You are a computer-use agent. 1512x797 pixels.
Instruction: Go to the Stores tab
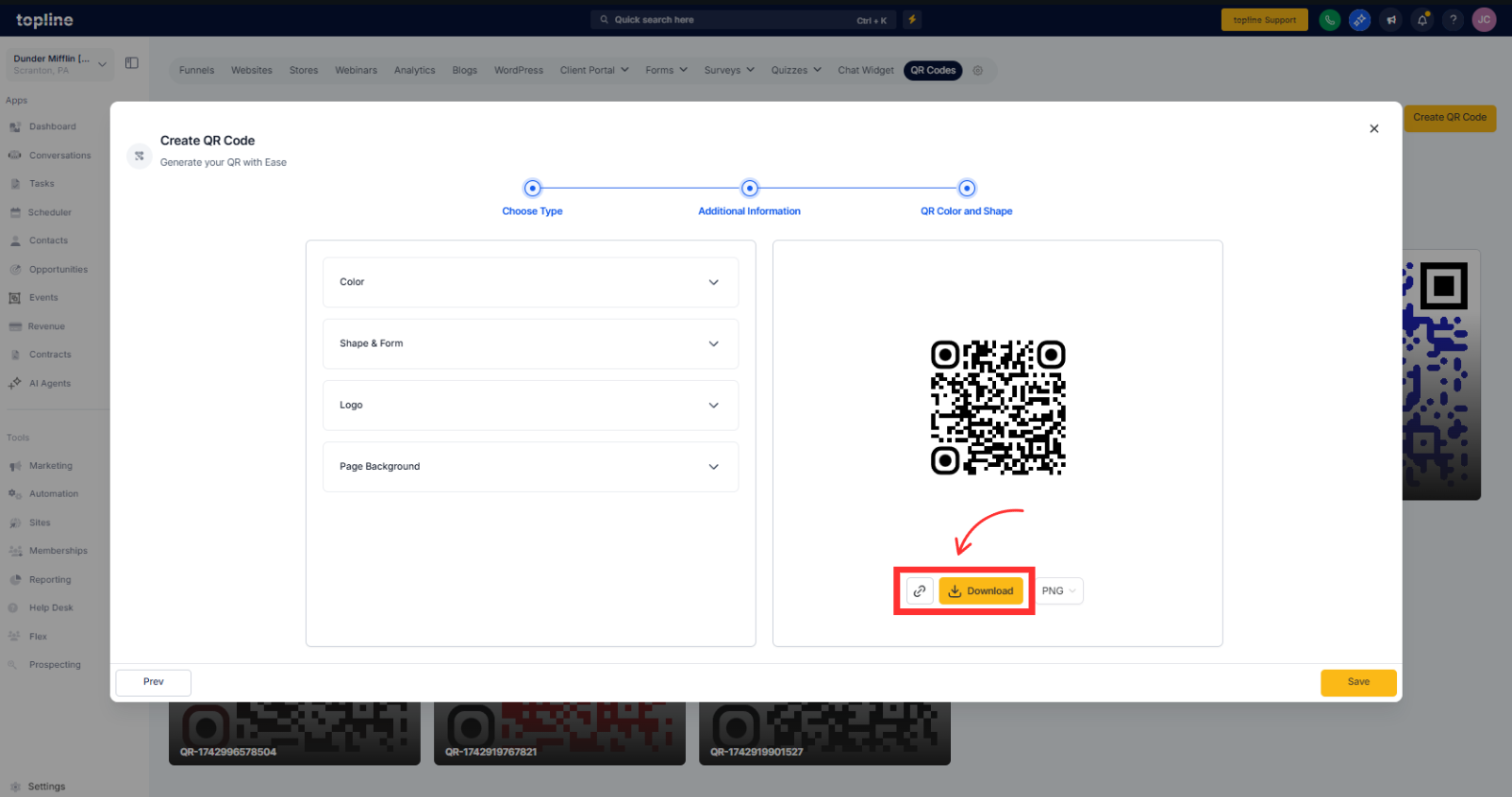tap(304, 71)
